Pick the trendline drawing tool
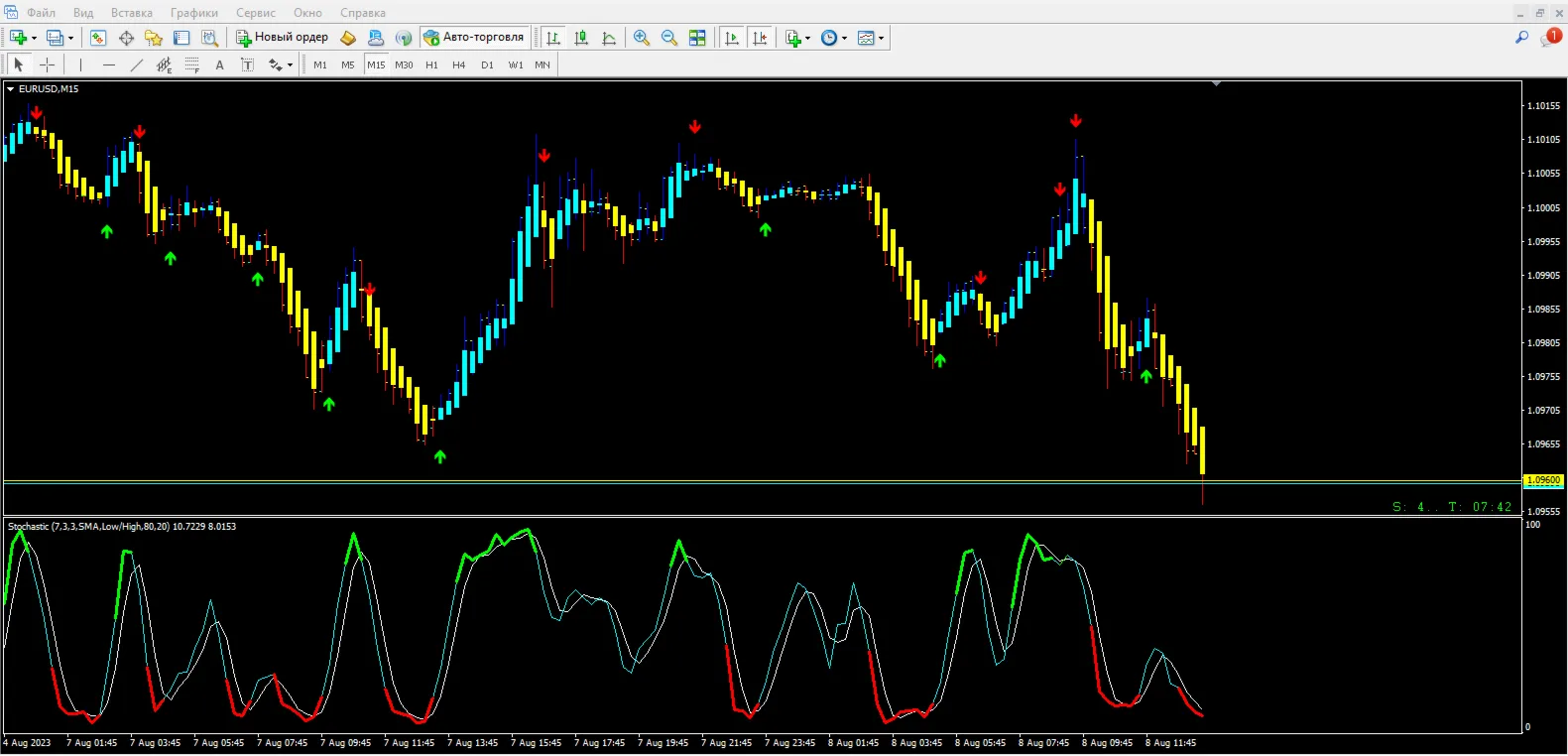1568x756 pixels. [x=136, y=64]
